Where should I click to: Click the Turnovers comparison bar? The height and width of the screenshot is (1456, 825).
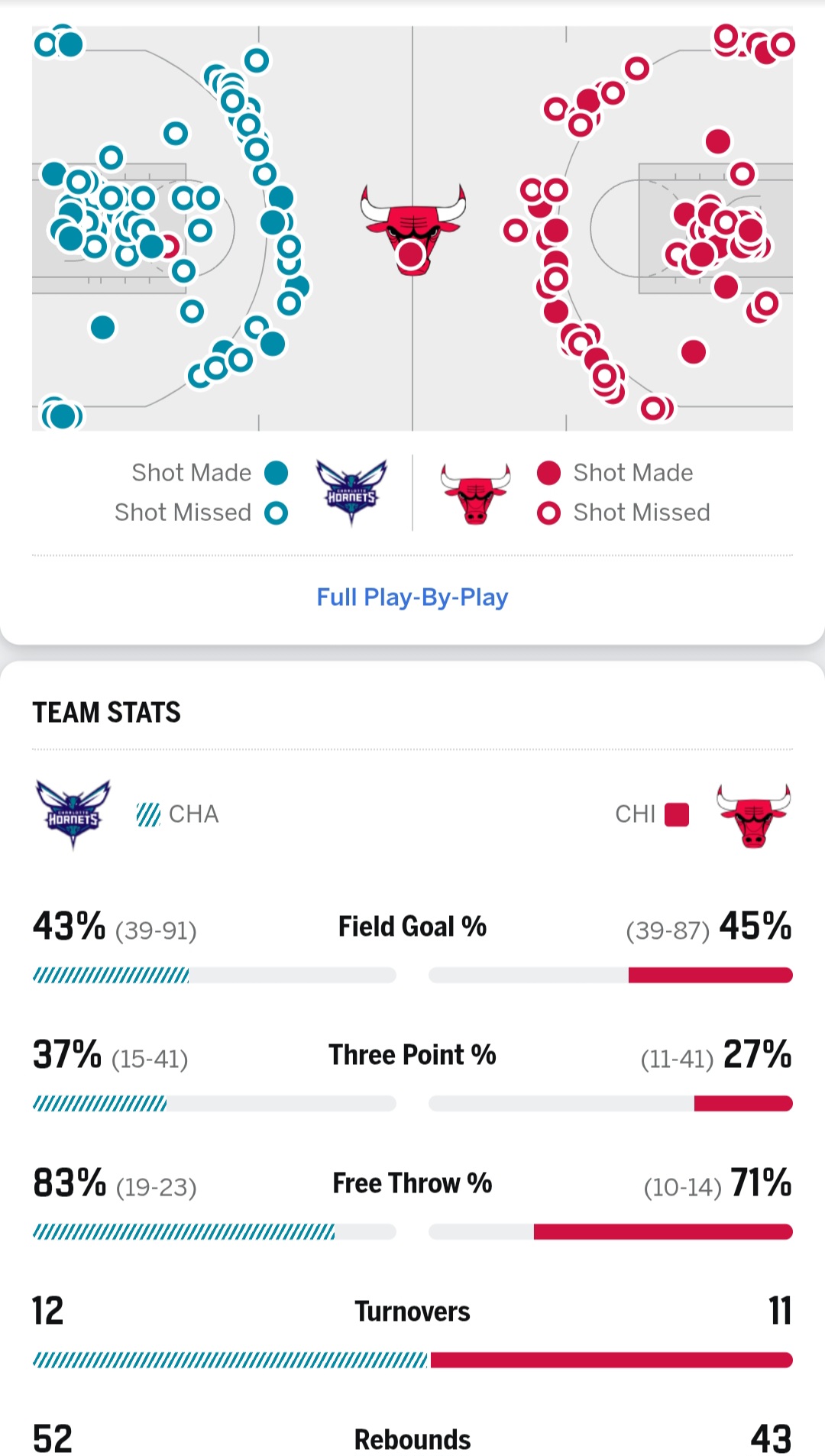tap(412, 1360)
